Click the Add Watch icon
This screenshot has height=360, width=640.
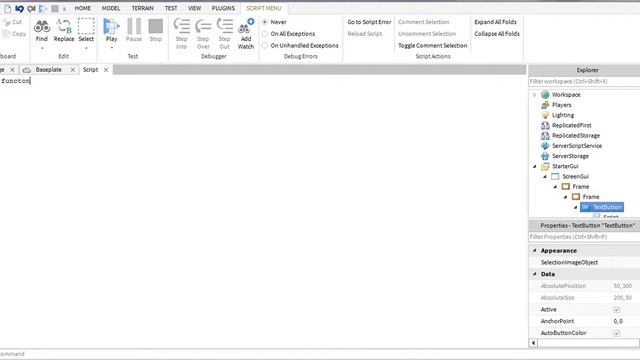pos(246,33)
